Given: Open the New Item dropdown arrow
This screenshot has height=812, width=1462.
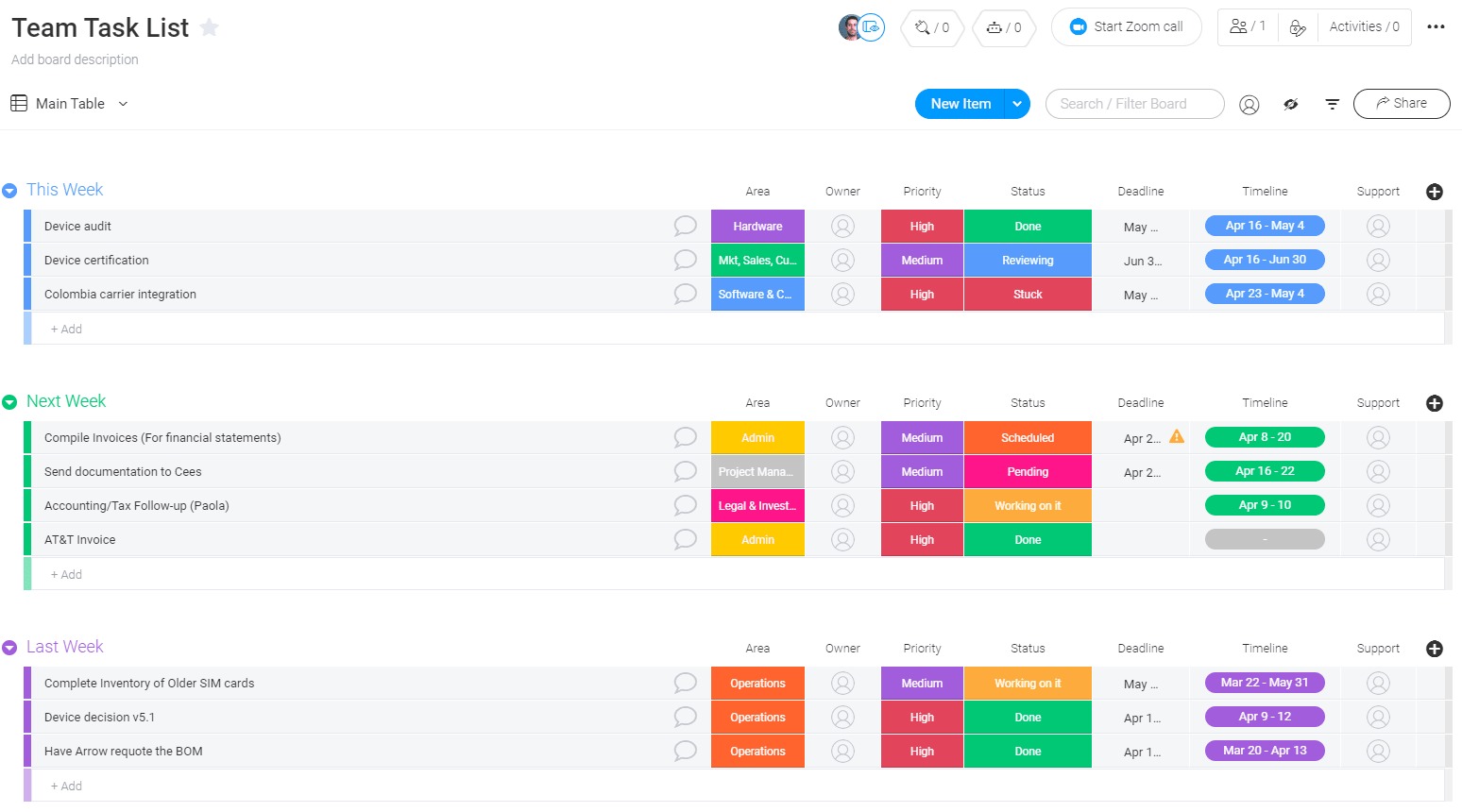Looking at the screenshot, I should 1017,104.
